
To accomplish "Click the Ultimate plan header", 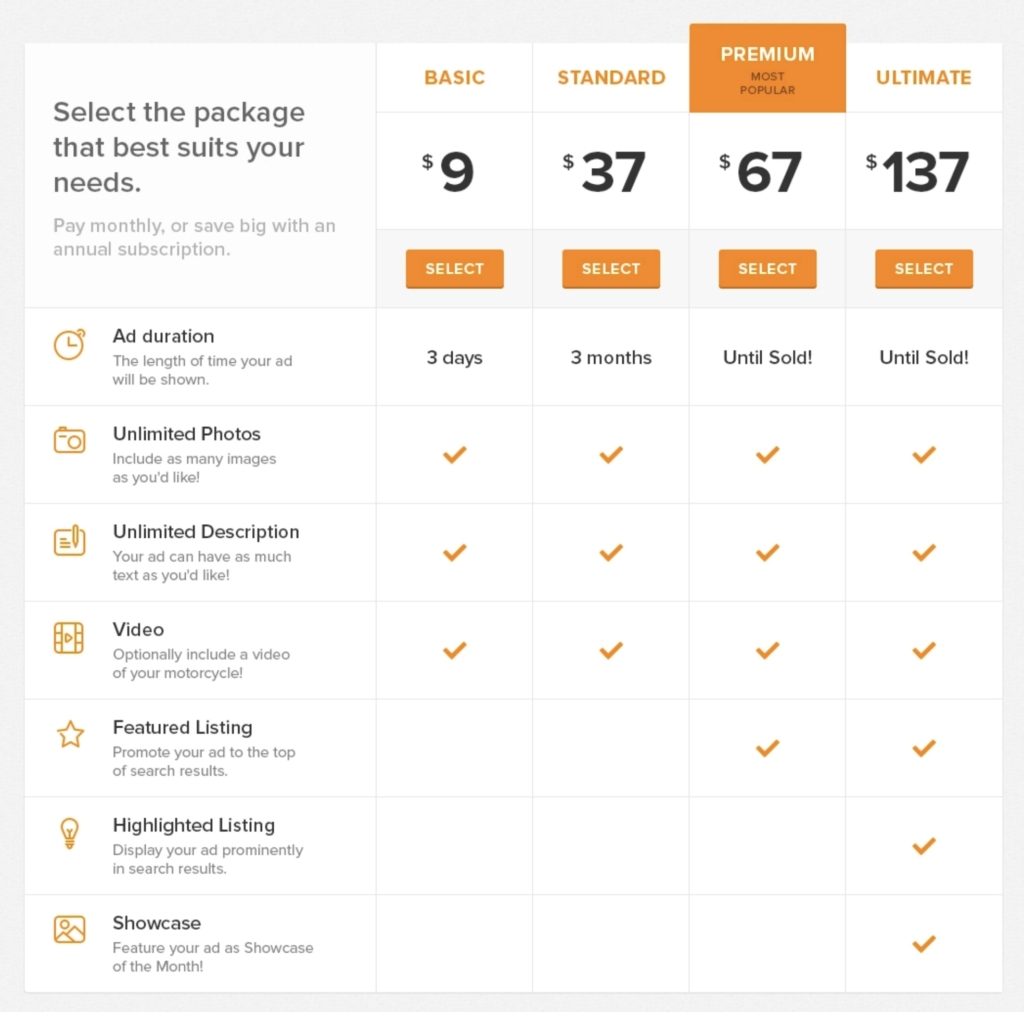I will coord(923,78).
